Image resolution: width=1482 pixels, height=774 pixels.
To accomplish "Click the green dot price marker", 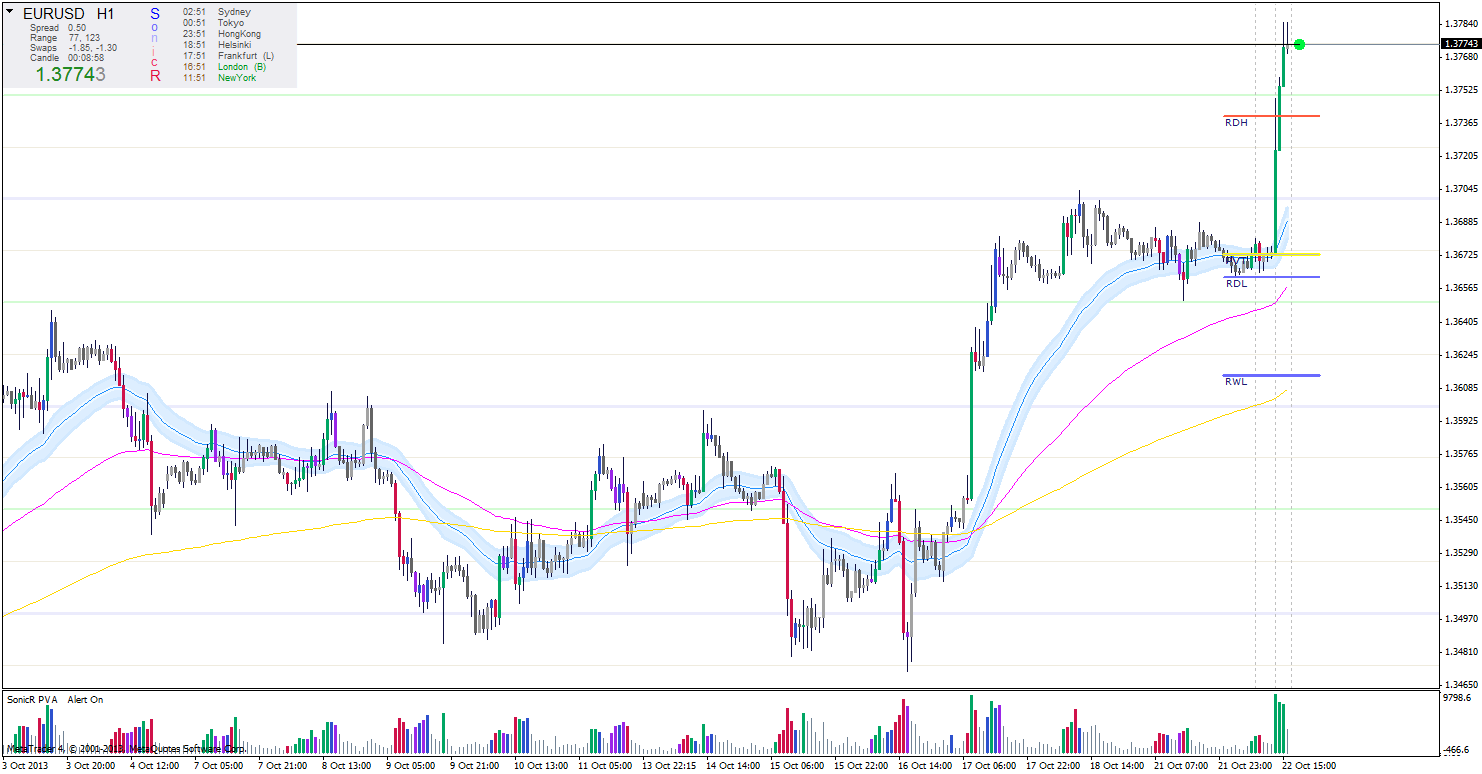I will pyautogui.click(x=1299, y=44).
